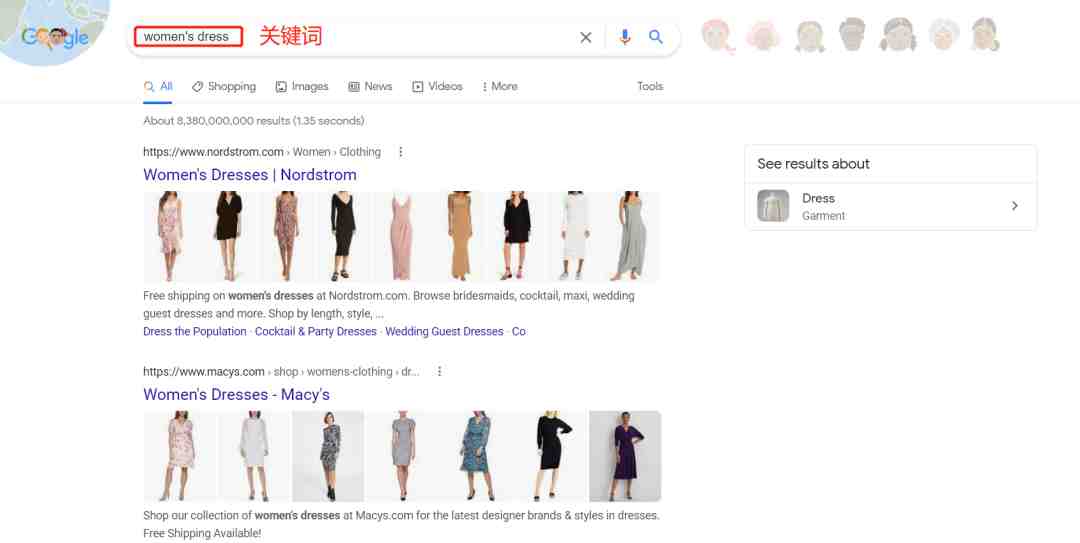The image size is (1080, 543).
Task: Follow the Dress the Population sitelink
Action: coord(195,331)
